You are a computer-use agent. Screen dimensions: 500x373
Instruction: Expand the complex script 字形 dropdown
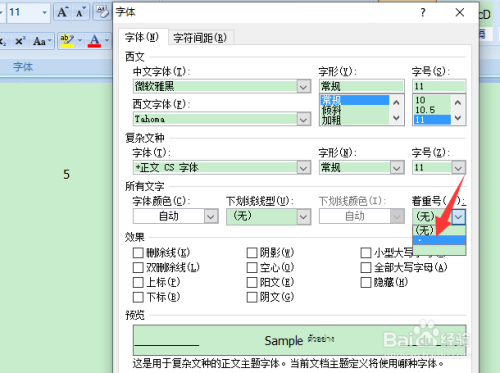pyautogui.click(x=397, y=168)
